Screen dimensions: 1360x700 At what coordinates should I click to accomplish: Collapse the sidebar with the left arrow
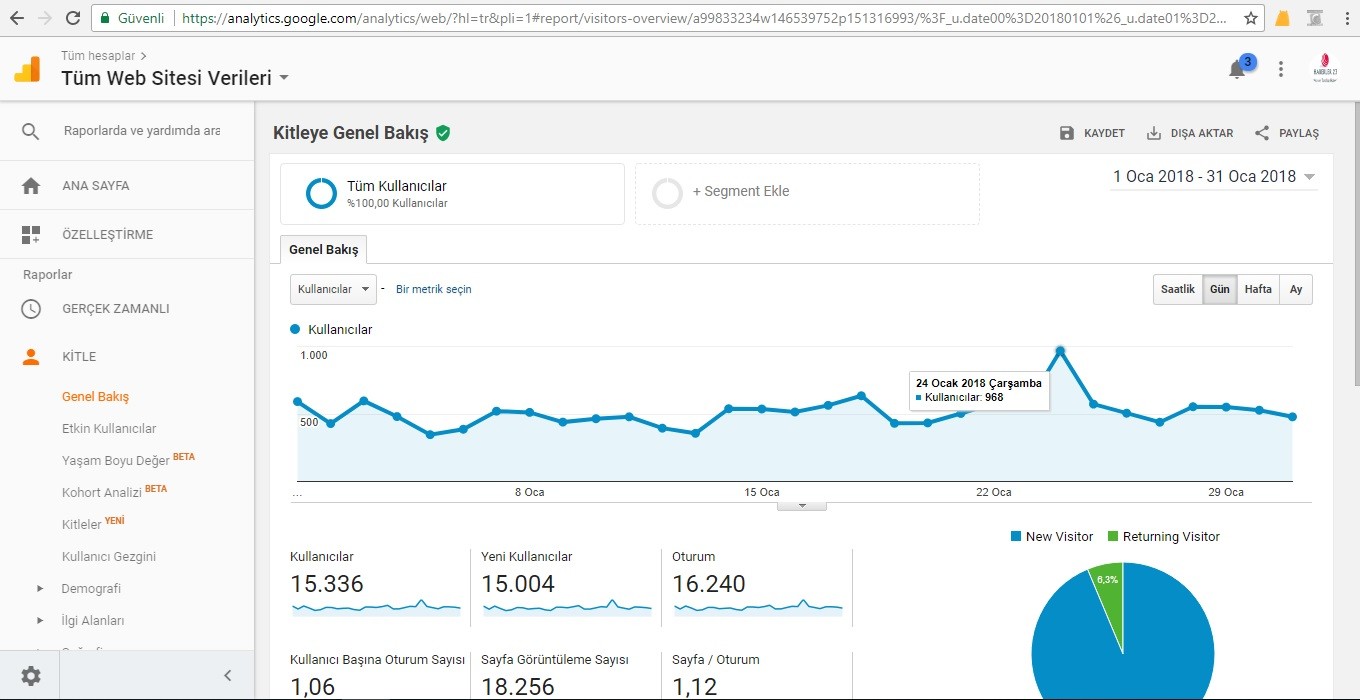(x=227, y=676)
